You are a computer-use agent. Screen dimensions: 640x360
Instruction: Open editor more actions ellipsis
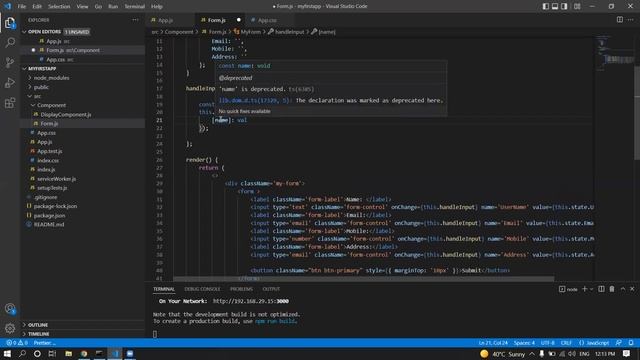click(631, 20)
